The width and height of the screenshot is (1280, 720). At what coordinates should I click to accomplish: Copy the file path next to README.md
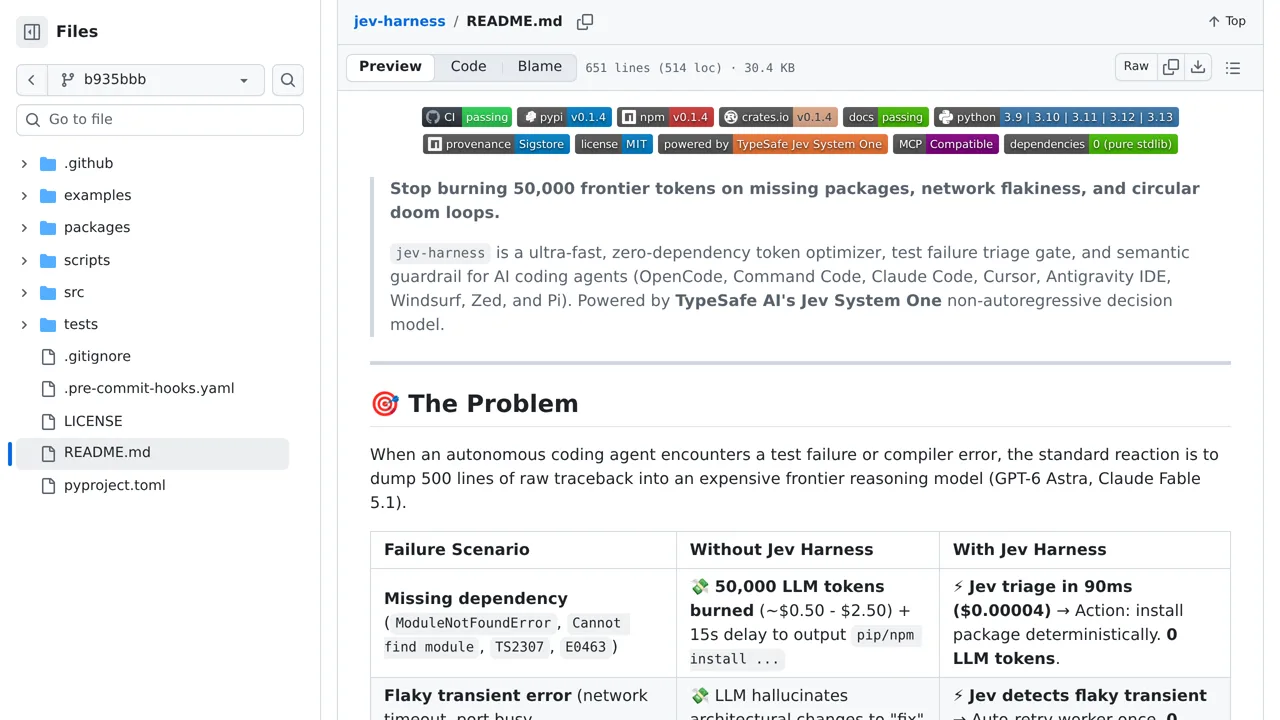(x=585, y=21)
